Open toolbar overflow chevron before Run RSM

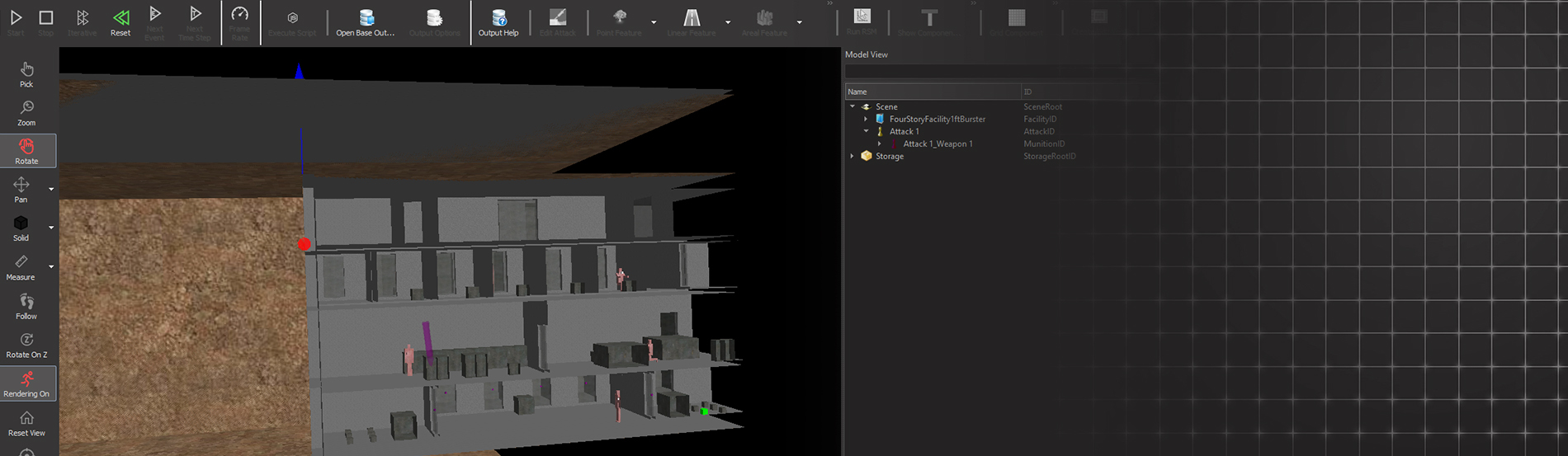click(x=829, y=4)
